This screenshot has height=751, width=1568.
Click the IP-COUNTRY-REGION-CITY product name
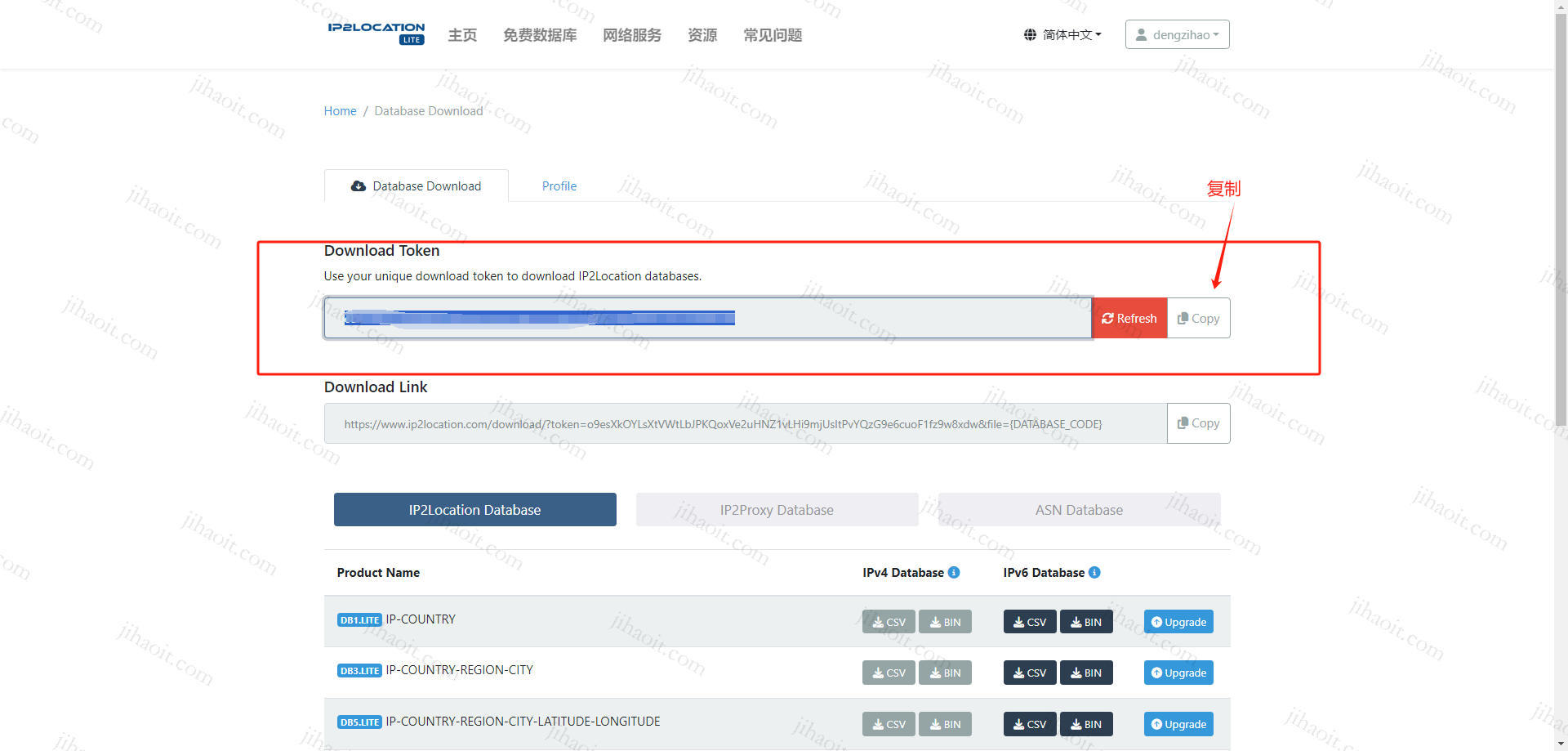click(x=459, y=670)
